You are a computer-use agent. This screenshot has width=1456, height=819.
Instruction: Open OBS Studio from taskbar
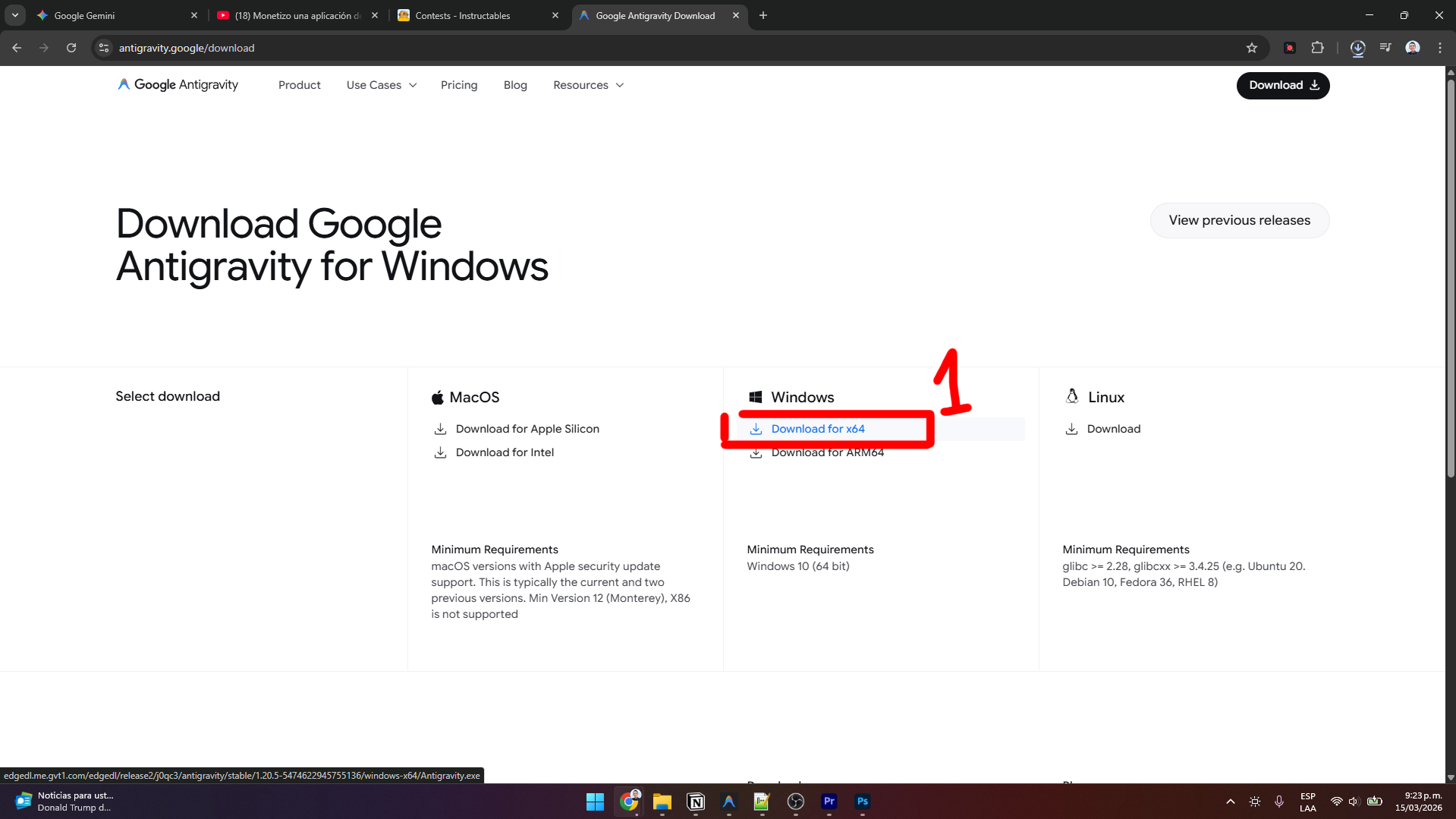(x=796, y=802)
